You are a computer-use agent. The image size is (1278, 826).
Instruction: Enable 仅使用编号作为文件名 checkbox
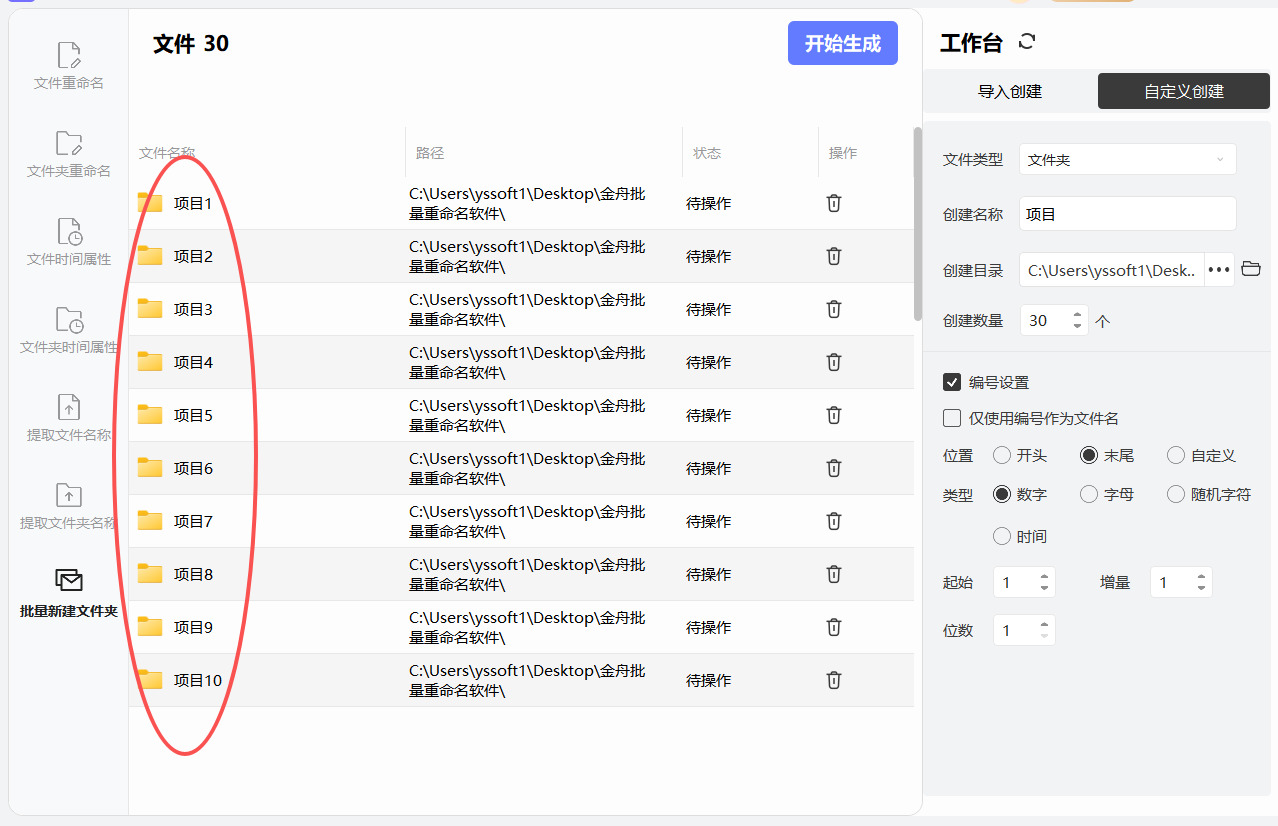pyautogui.click(x=952, y=418)
